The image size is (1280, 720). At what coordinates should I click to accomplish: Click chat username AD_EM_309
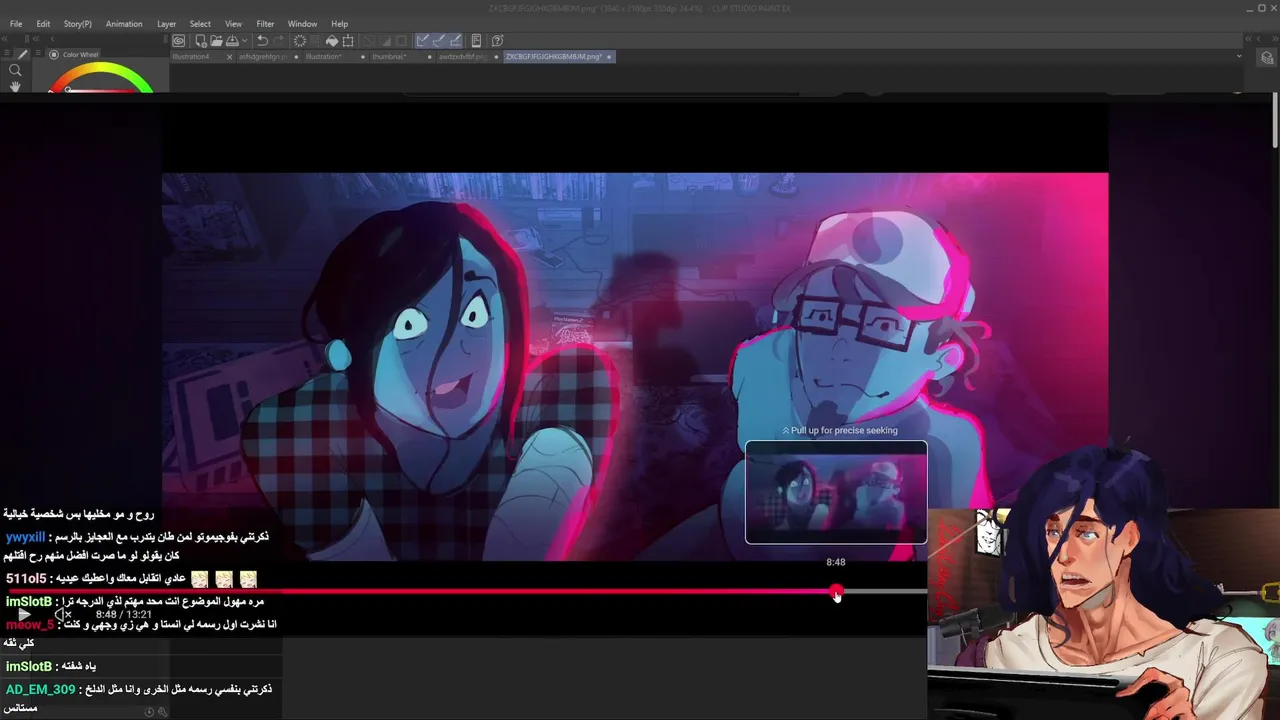[41, 689]
